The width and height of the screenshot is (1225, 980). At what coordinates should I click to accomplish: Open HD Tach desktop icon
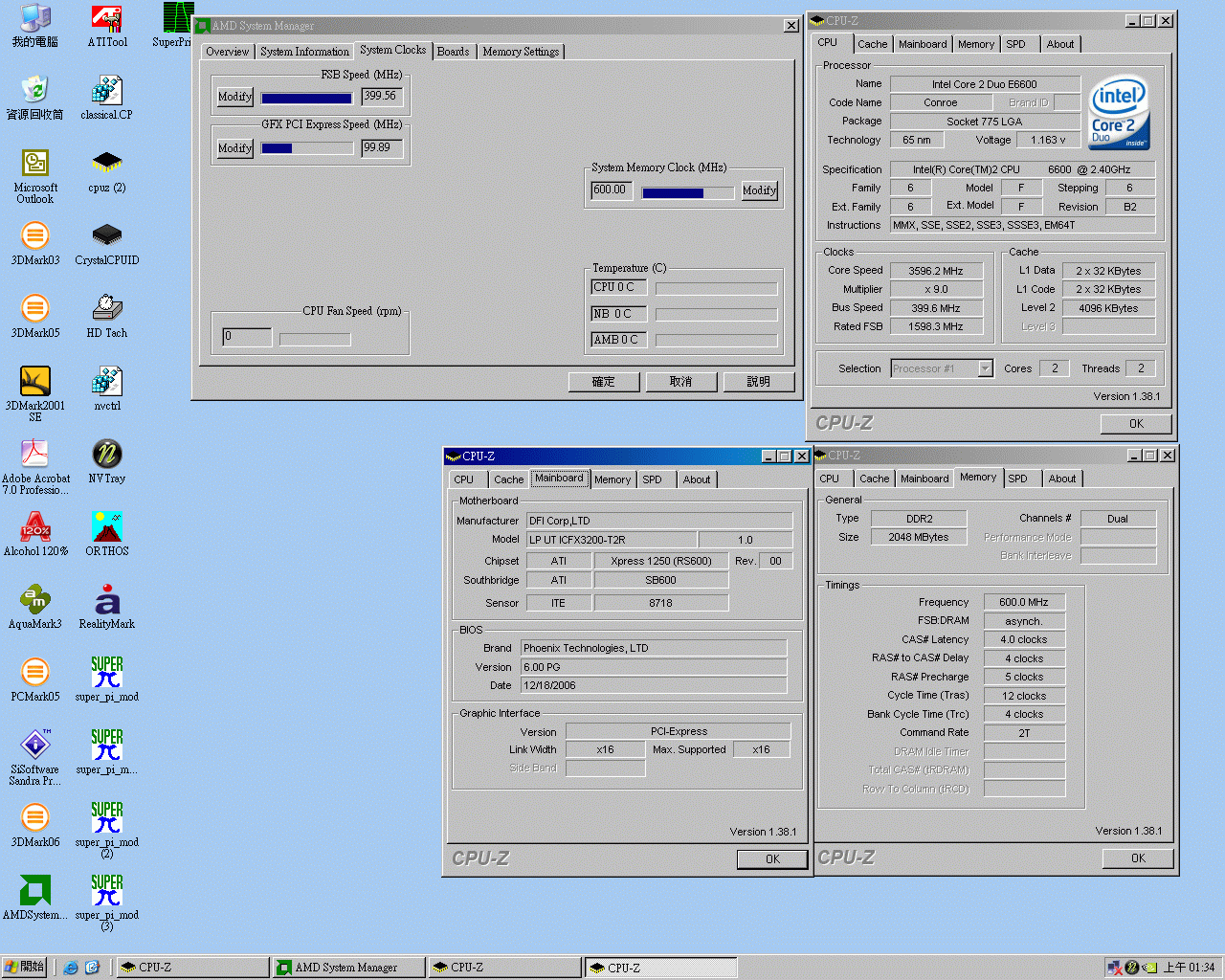(106, 317)
